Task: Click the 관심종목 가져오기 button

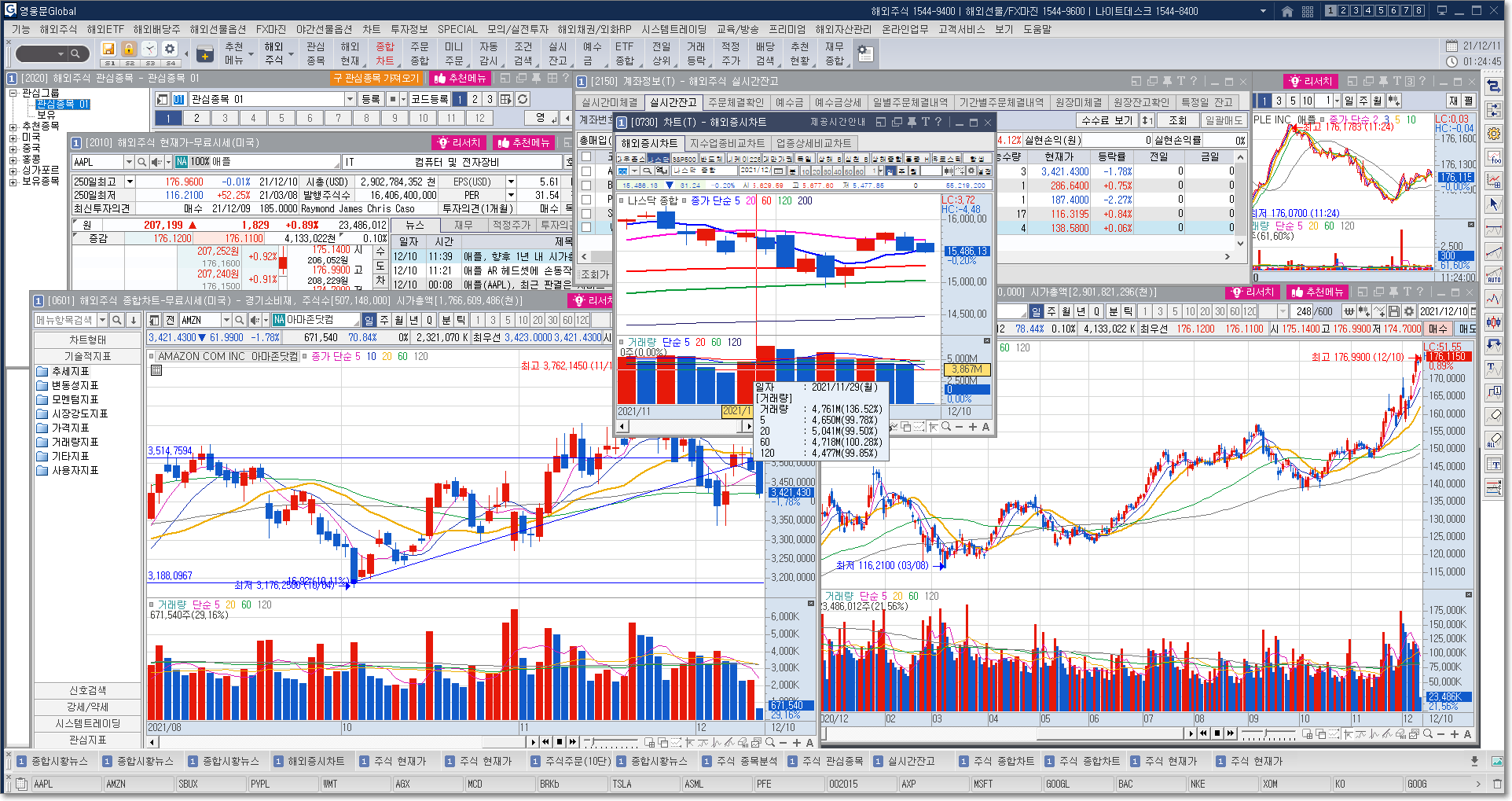Action: (x=376, y=78)
